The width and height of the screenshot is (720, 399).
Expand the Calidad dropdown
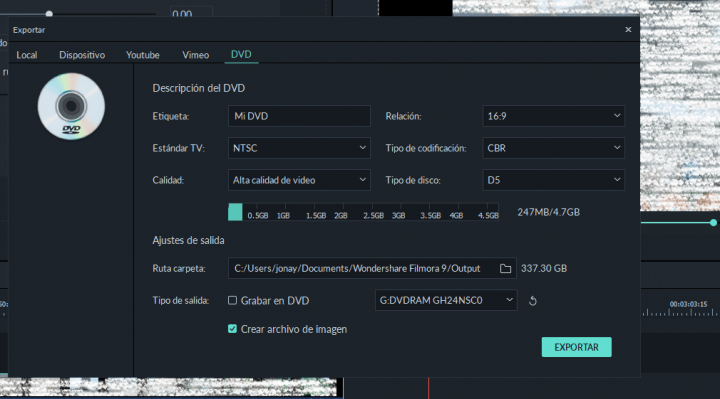tap(299, 180)
